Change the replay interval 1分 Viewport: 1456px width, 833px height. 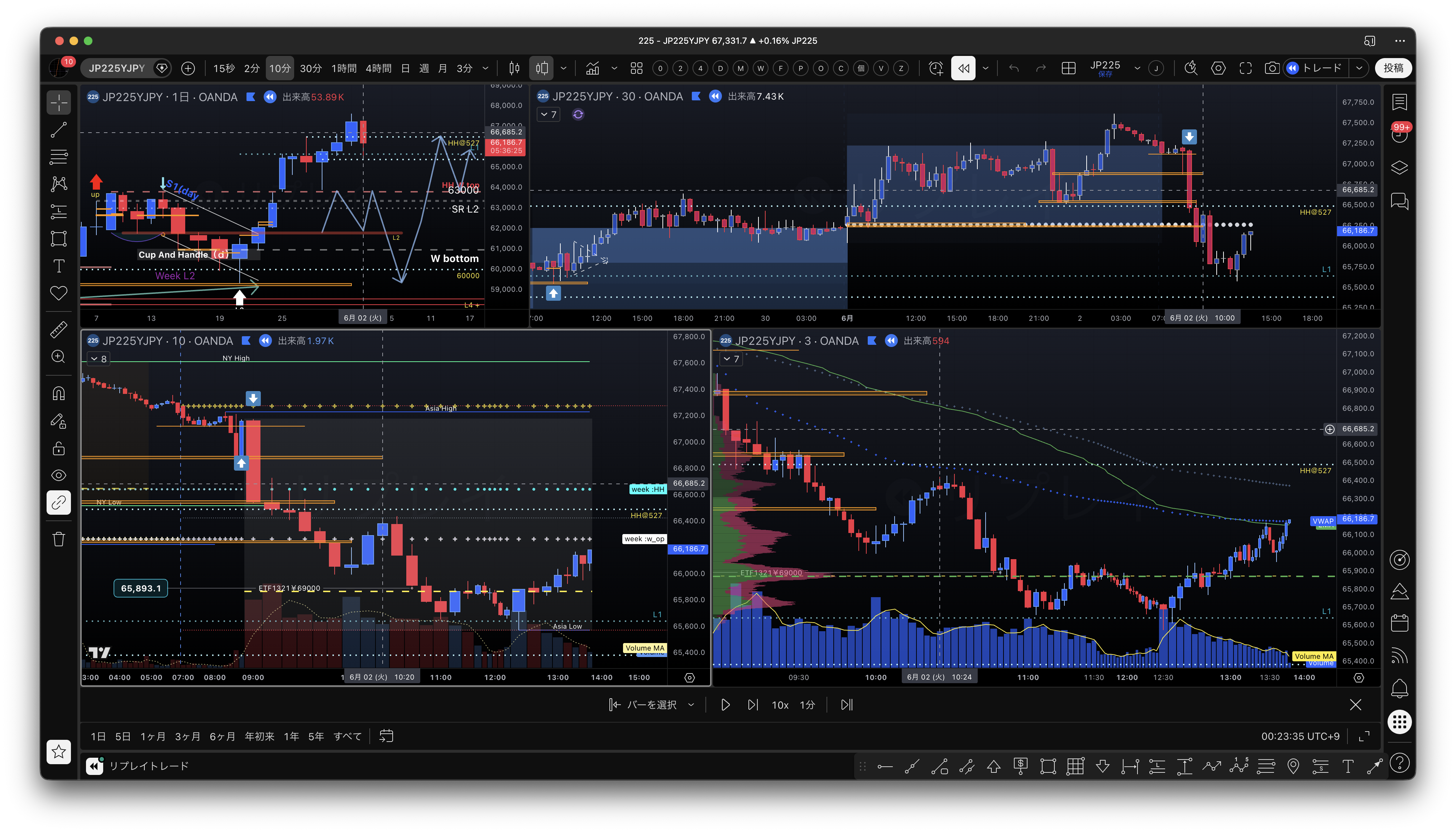click(x=807, y=705)
